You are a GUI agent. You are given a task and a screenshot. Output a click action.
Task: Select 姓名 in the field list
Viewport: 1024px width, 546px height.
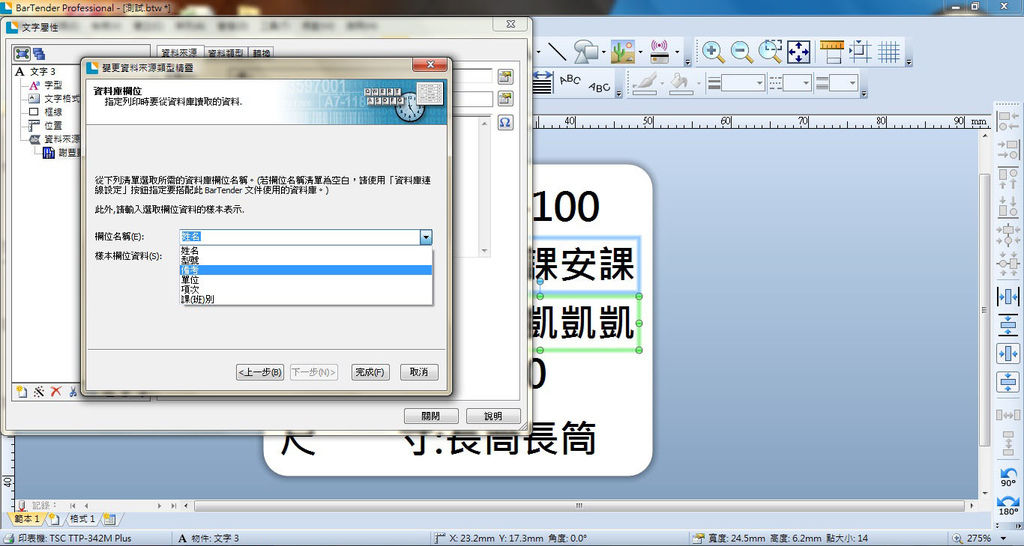(x=305, y=250)
